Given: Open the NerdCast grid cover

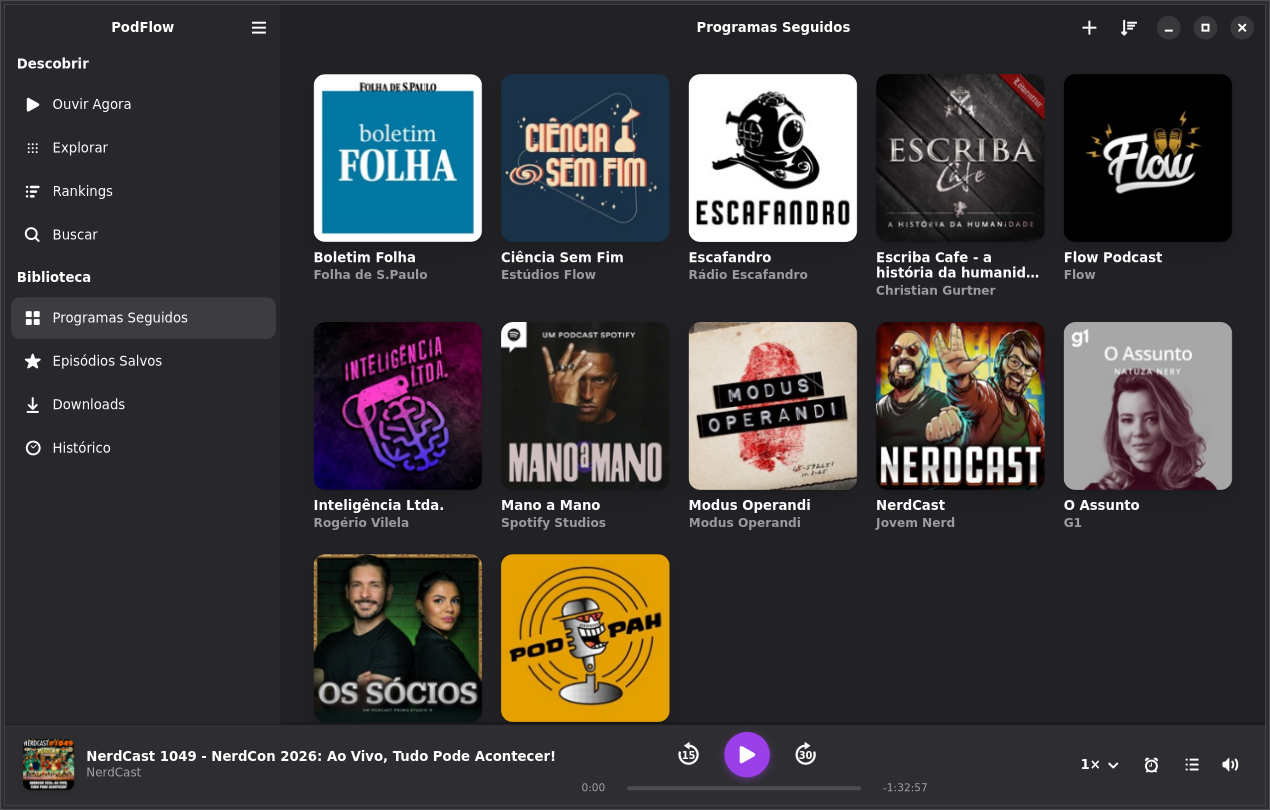Looking at the screenshot, I should [960, 406].
